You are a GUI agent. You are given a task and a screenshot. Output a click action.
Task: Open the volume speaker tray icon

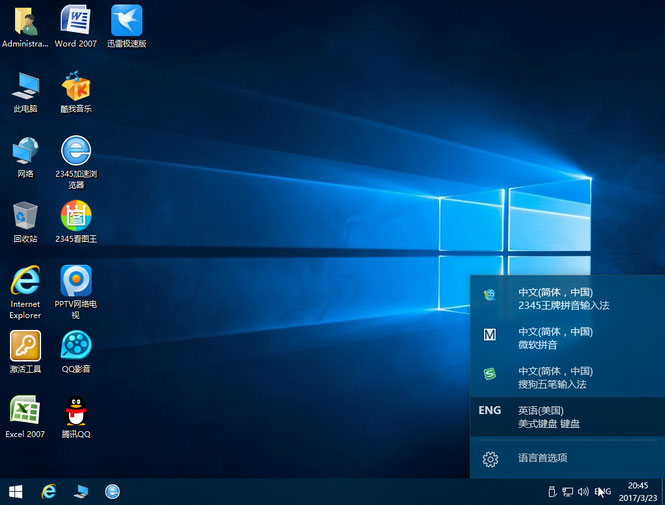pyautogui.click(x=583, y=492)
